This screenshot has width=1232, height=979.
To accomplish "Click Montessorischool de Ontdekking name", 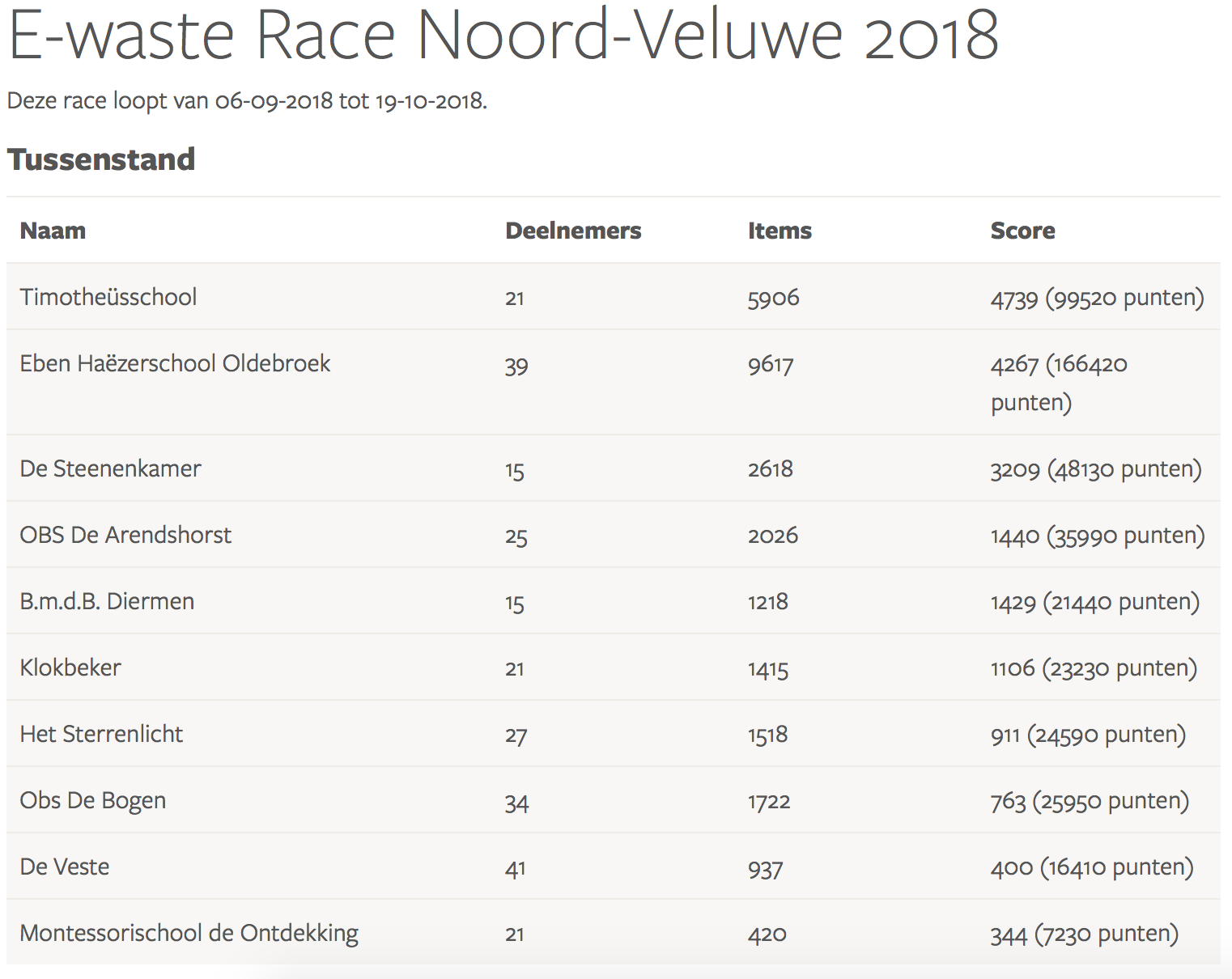I will point(189,933).
